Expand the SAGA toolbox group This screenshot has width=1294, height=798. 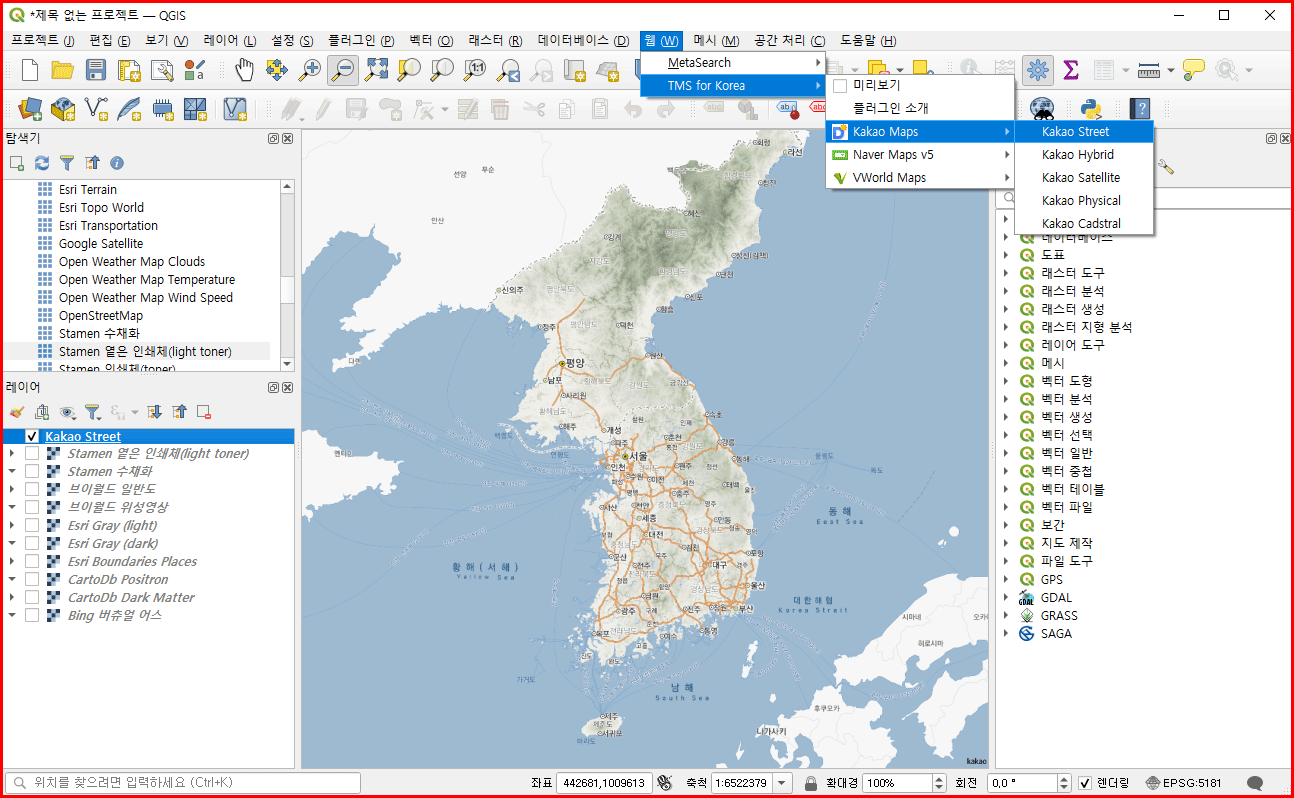[1006, 634]
